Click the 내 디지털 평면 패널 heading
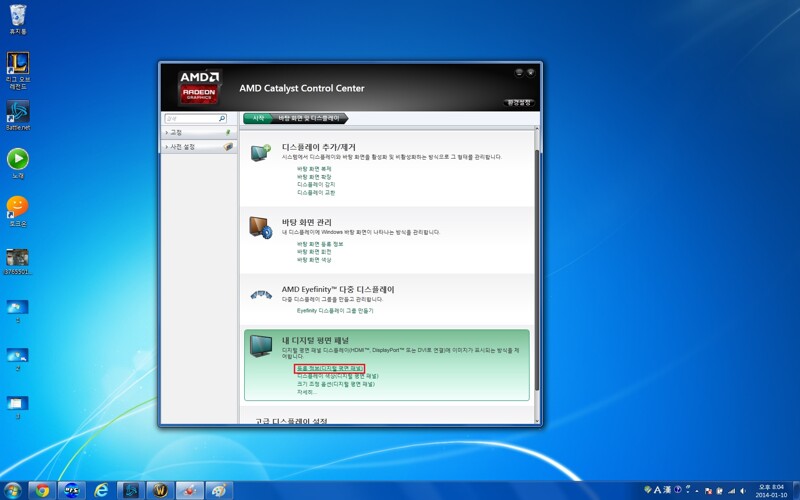 click(315, 340)
